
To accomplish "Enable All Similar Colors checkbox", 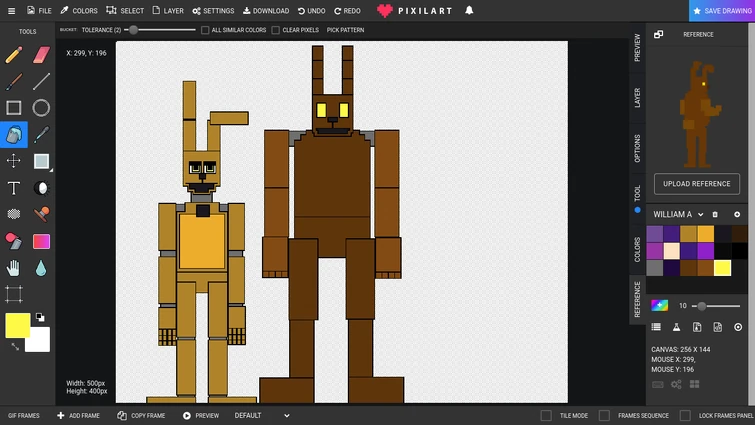I will 205,30.
